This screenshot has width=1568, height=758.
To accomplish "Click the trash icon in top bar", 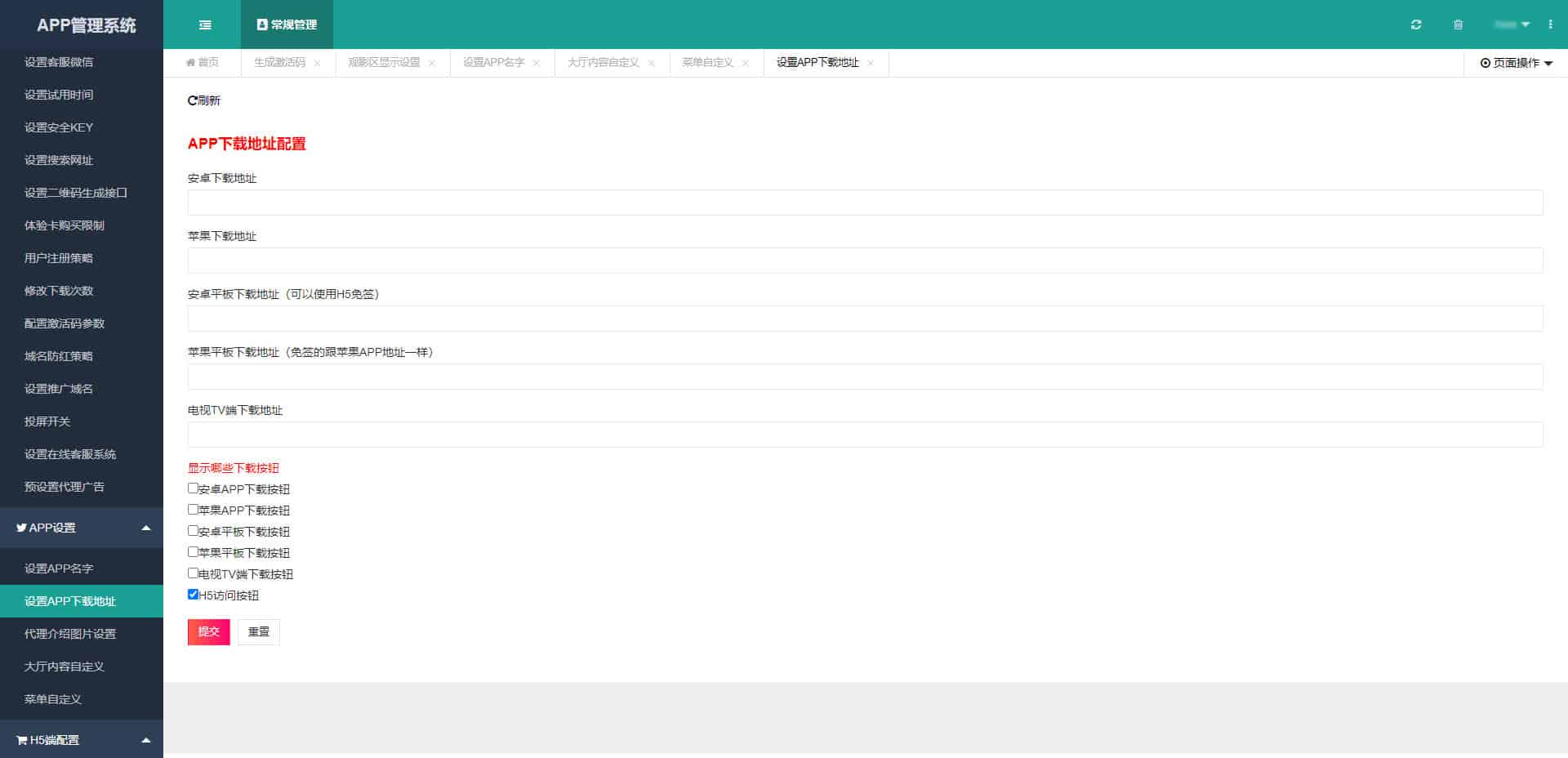I will click(1459, 25).
